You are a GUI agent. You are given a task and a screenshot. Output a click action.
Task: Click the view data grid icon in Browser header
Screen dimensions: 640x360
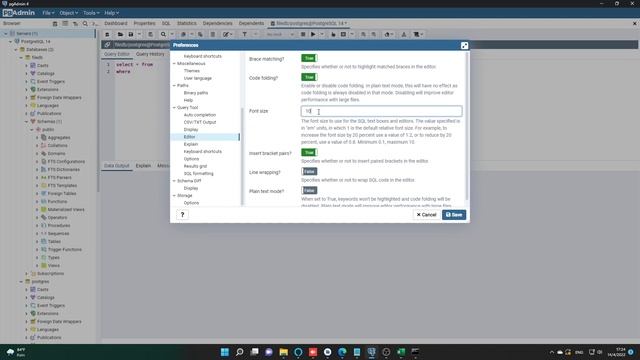pyautogui.click(x=65, y=24)
